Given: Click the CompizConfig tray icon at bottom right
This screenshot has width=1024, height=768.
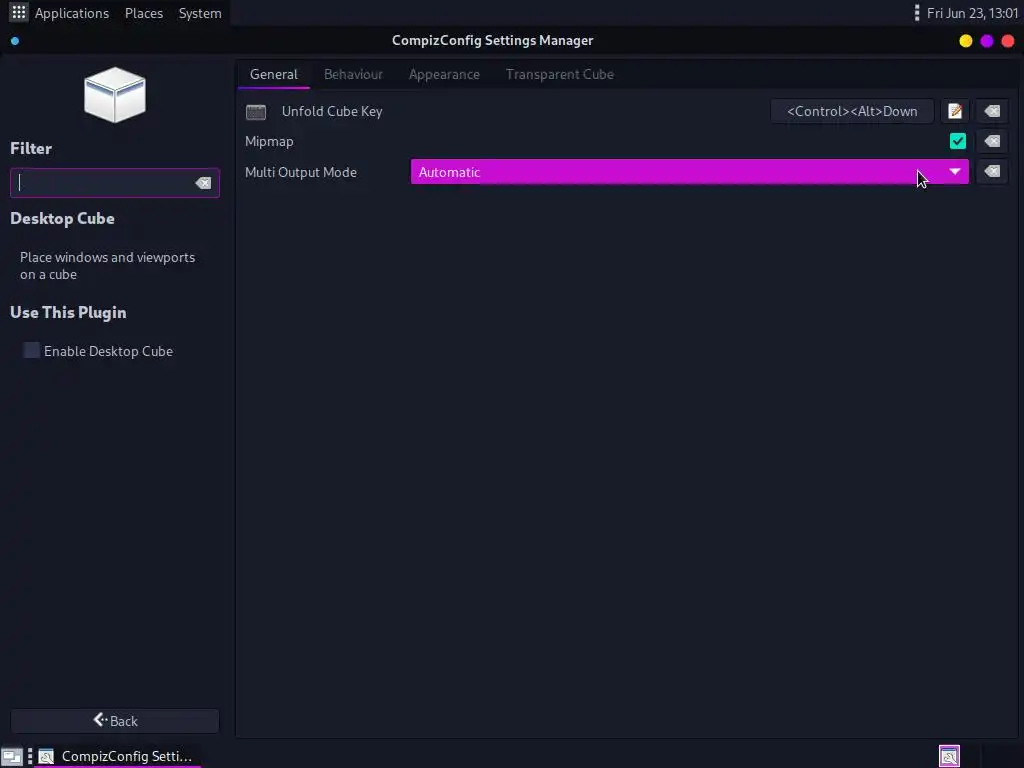Looking at the screenshot, I should (x=949, y=756).
